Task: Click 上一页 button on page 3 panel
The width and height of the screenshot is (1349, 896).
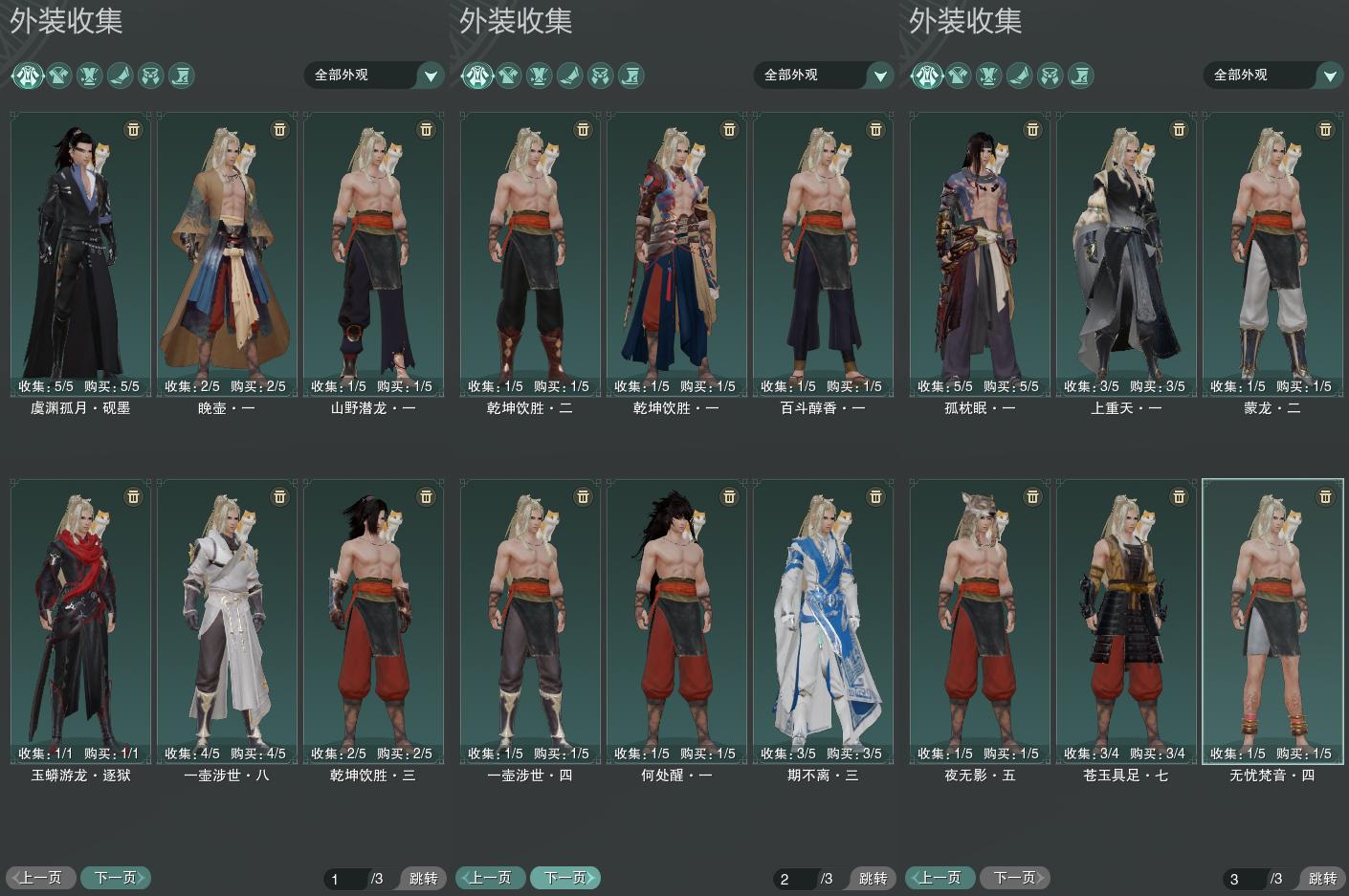Action: 940,877
